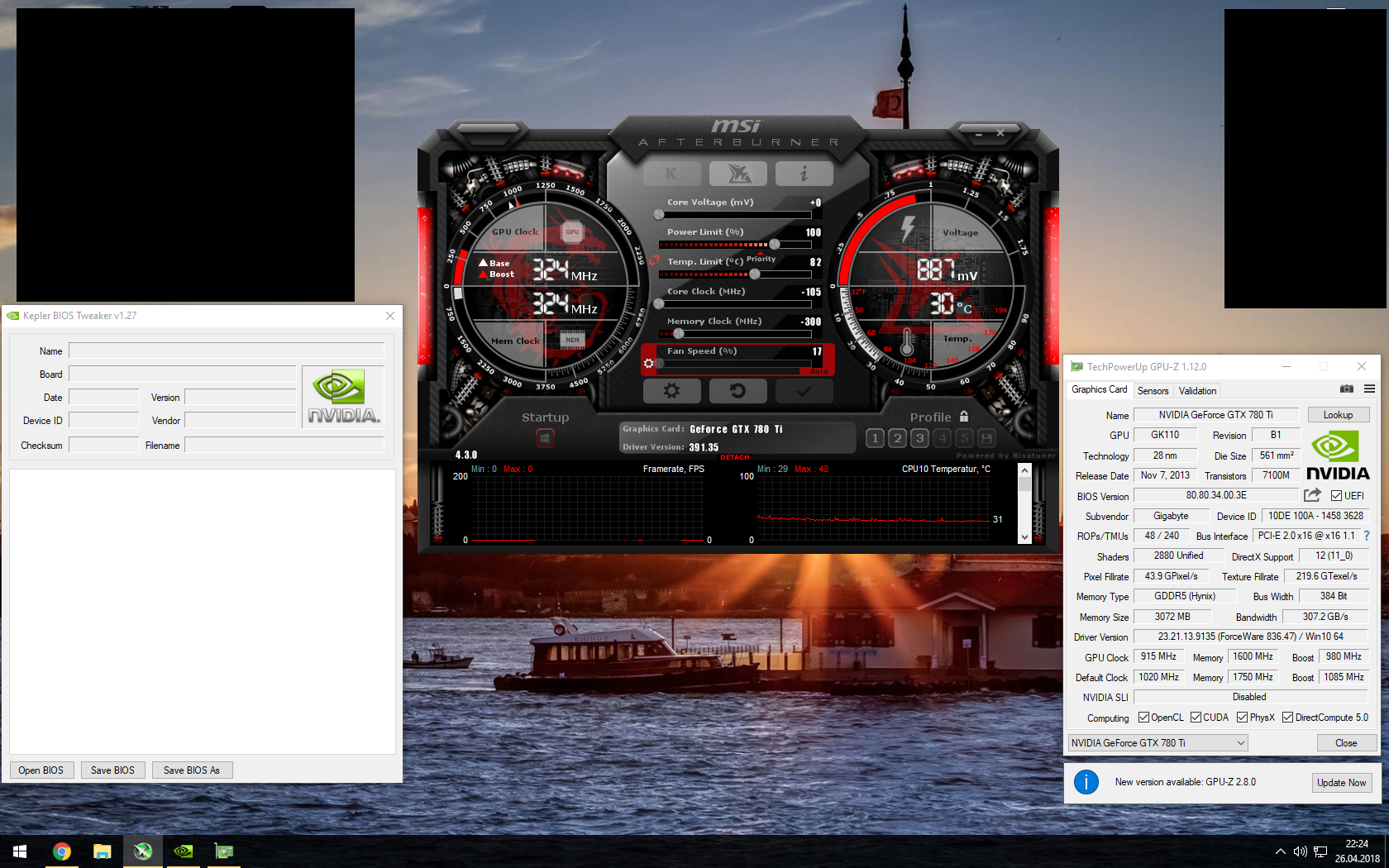
Task: Click the Name field in Kepler BIOS Tweaker
Action: coord(226,351)
